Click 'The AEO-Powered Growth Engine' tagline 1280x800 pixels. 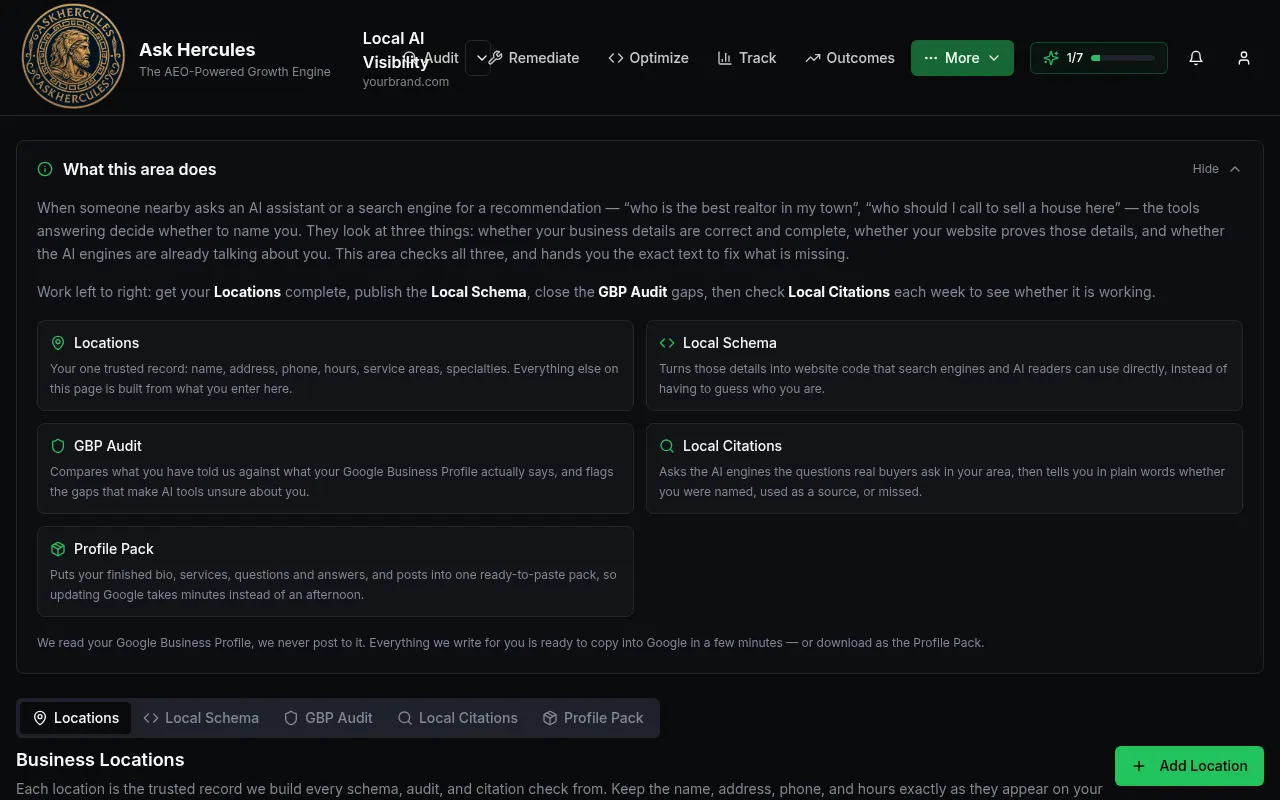(235, 72)
